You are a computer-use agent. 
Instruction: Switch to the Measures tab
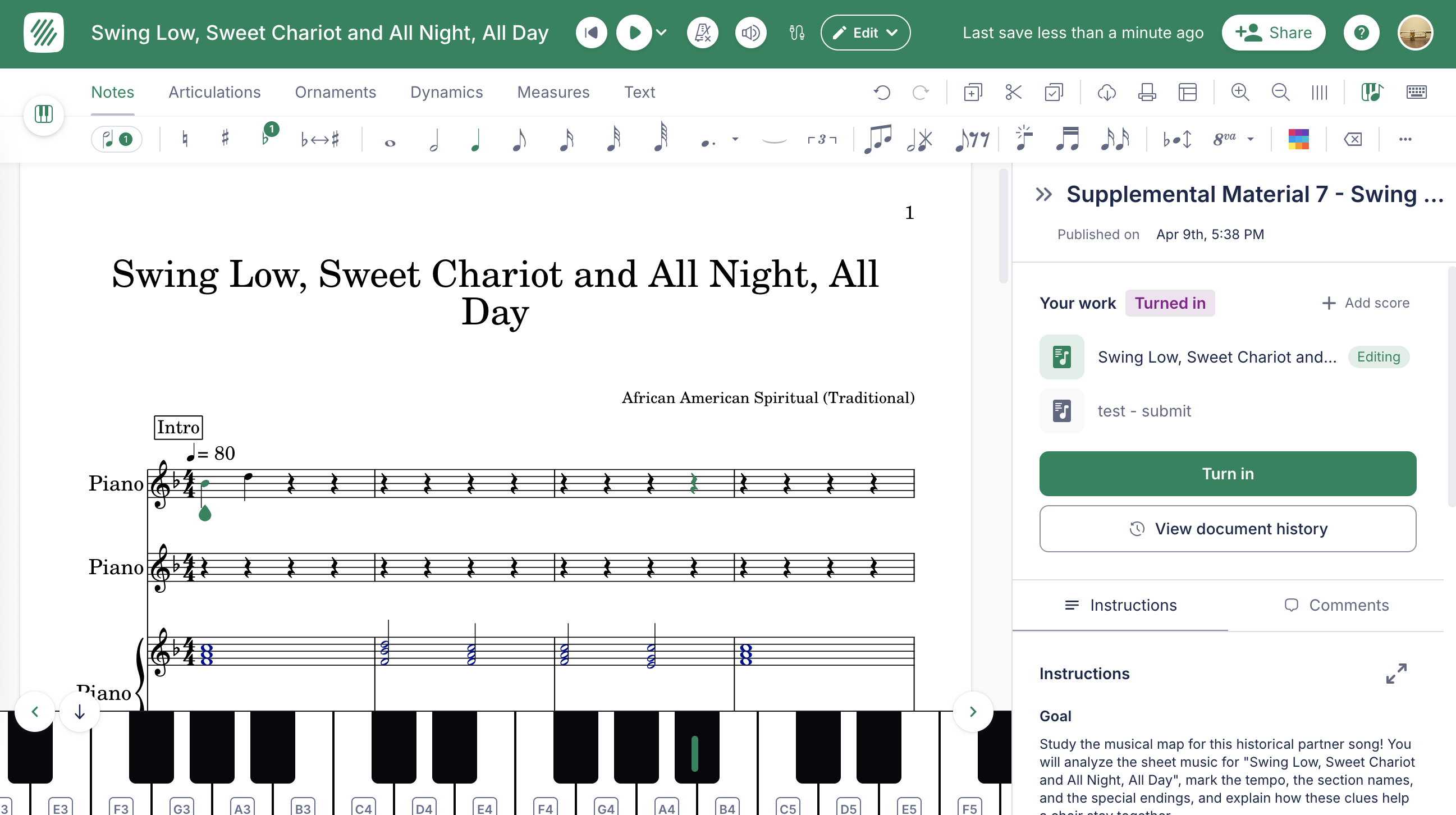pos(553,92)
